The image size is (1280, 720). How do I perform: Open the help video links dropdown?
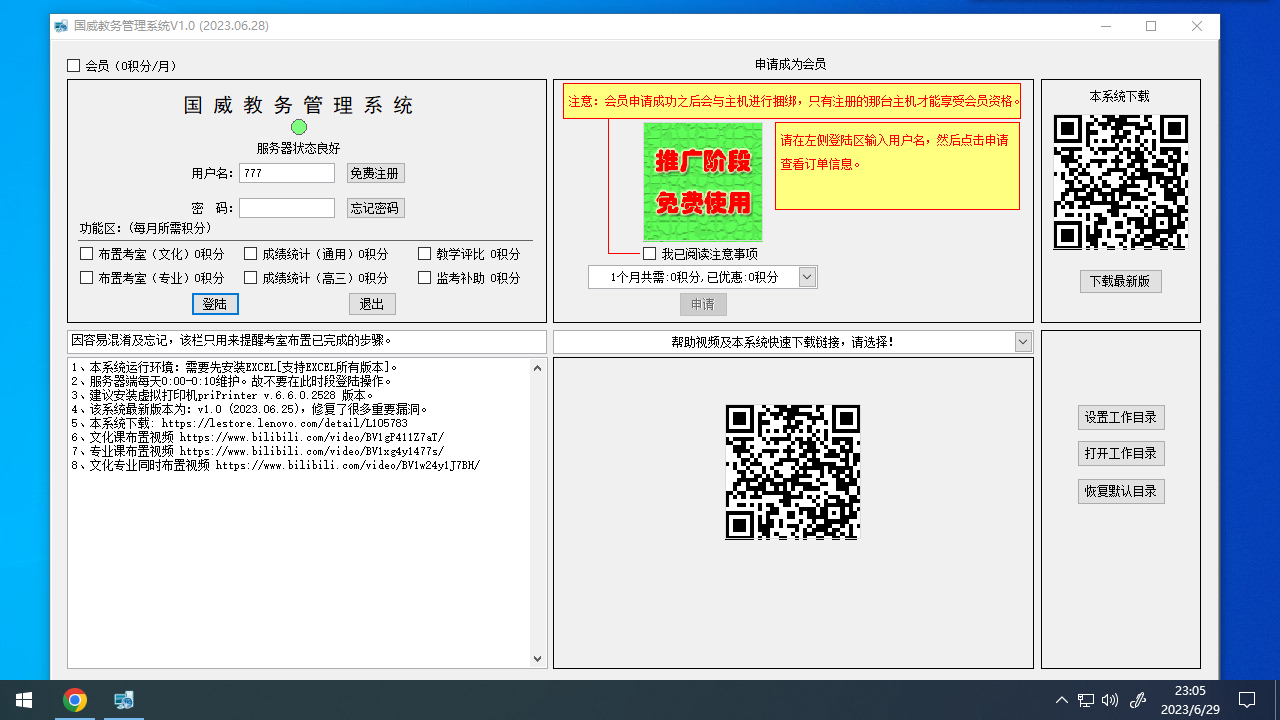click(1022, 342)
